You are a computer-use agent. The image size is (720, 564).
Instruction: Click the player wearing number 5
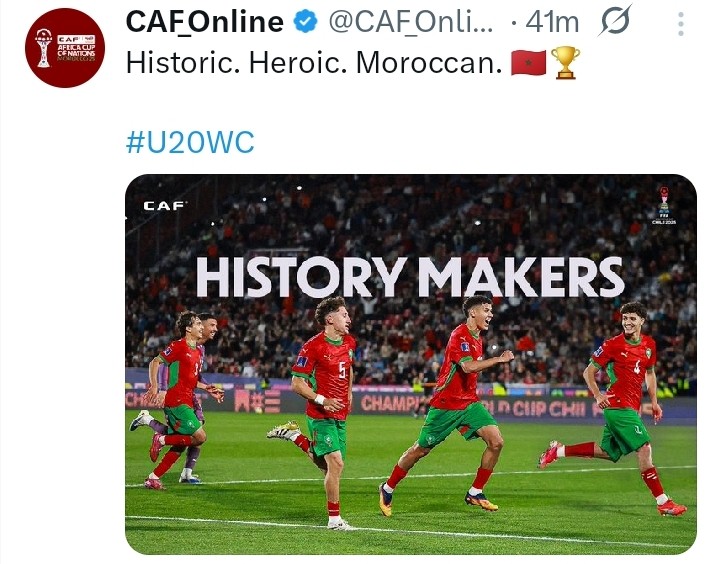pos(324,395)
